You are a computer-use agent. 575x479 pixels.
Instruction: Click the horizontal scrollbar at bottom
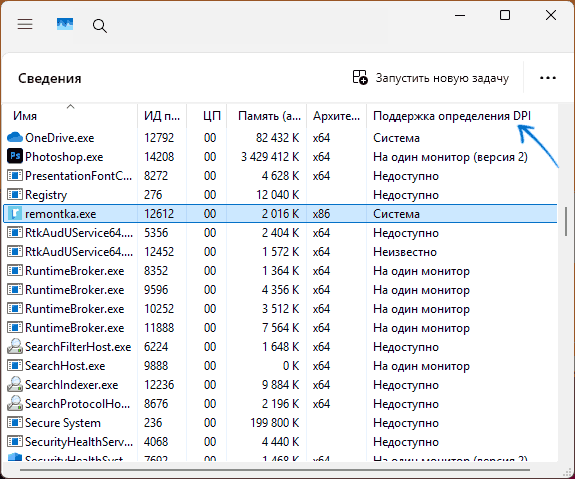click(x=275, y=470)
